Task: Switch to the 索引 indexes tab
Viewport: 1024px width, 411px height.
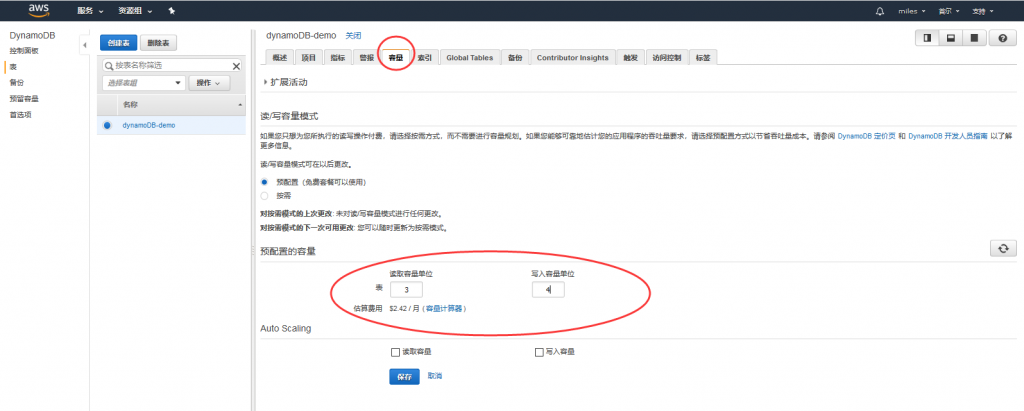Action: coord(424,58)
